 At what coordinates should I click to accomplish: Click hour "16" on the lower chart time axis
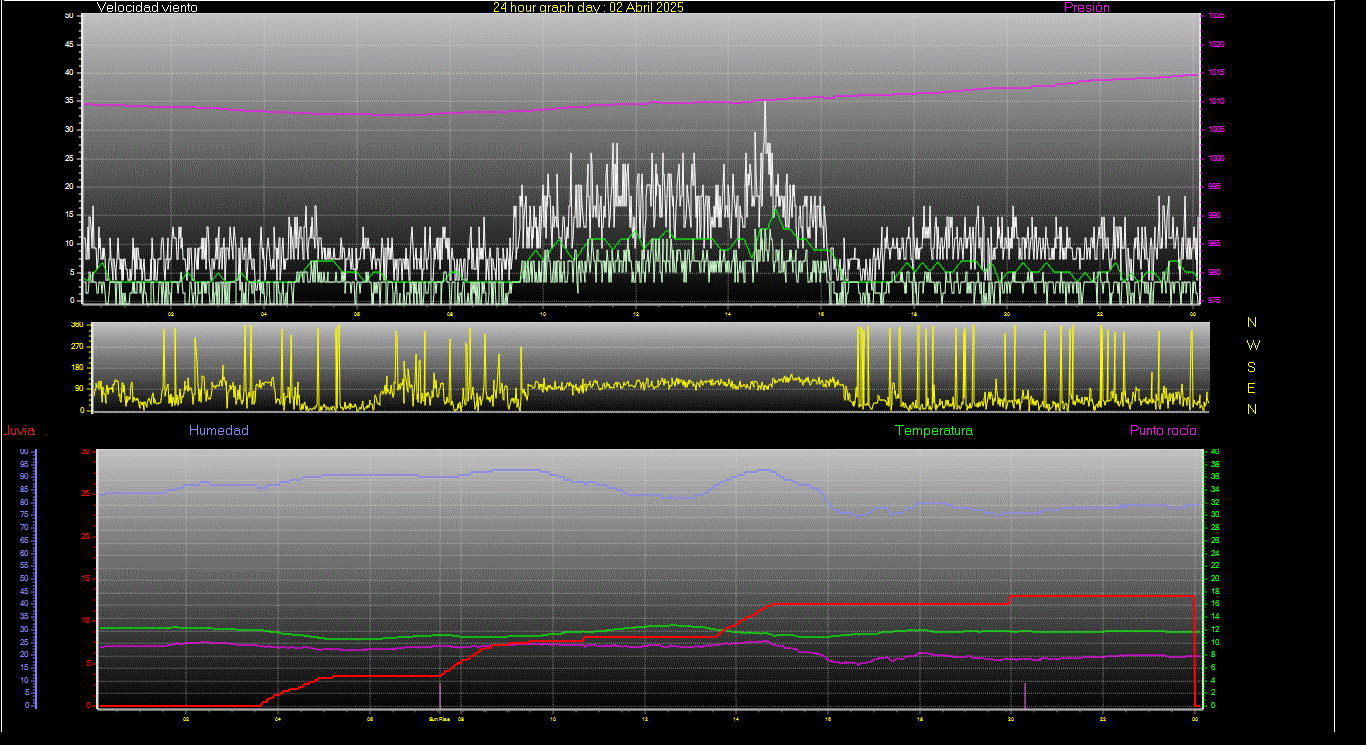point(828,718)
